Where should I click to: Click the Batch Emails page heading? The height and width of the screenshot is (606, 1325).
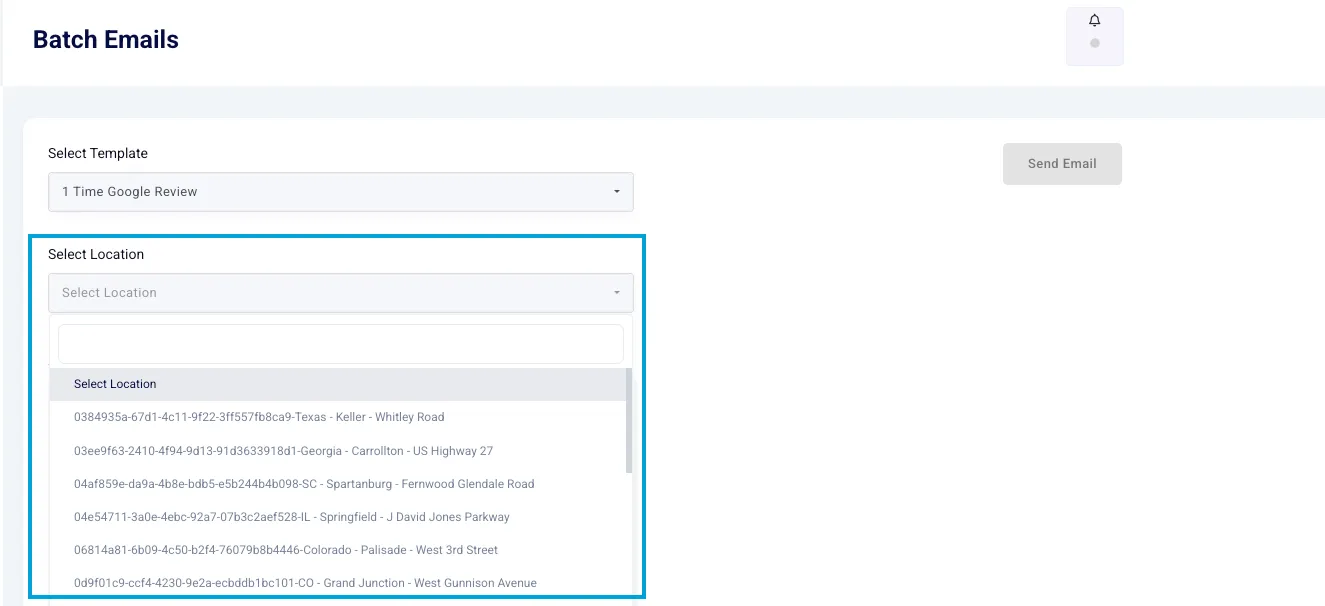[x=106, y=40]
